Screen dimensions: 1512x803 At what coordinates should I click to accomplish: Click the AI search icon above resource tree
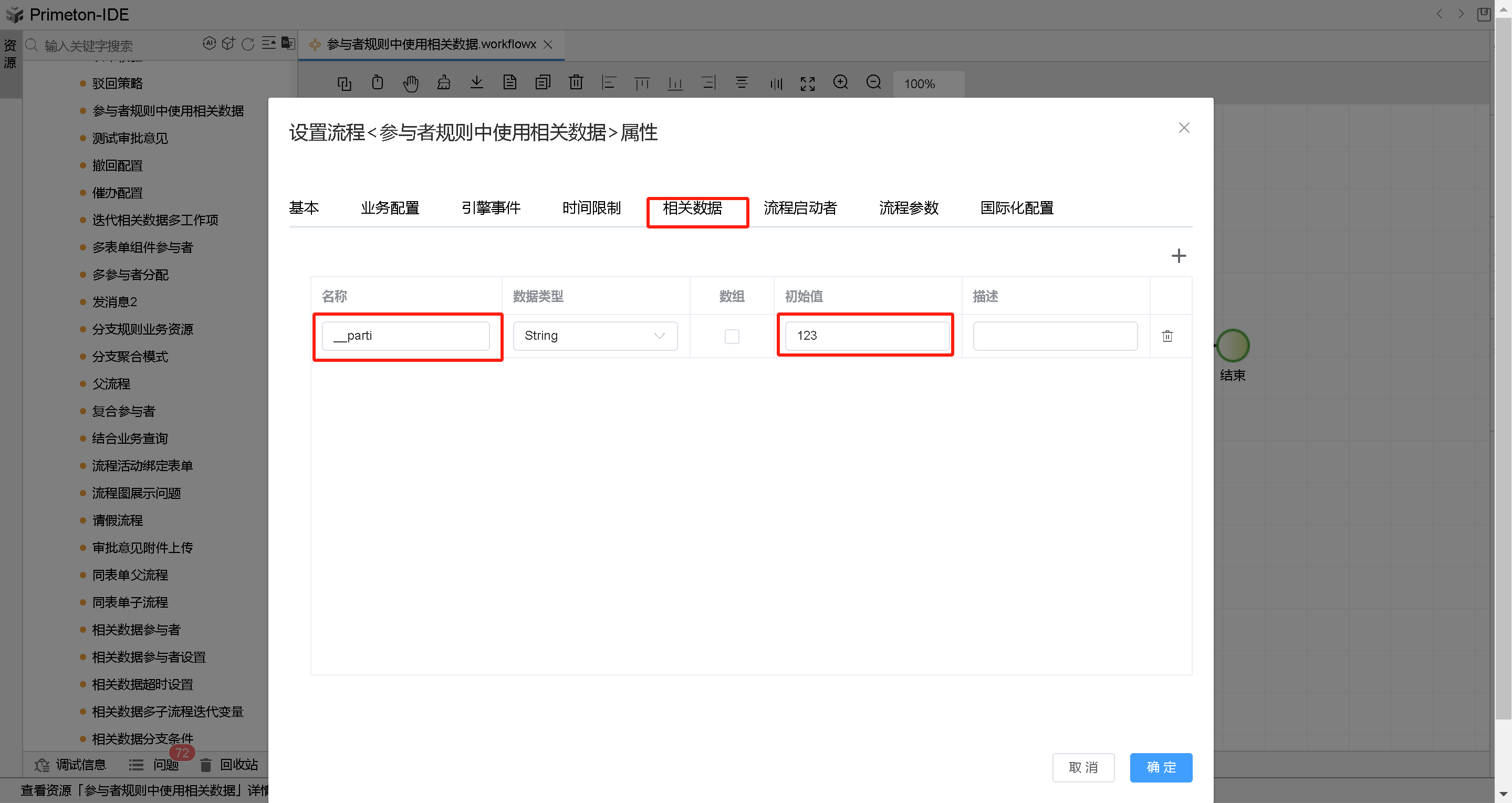tap(210, 43)
